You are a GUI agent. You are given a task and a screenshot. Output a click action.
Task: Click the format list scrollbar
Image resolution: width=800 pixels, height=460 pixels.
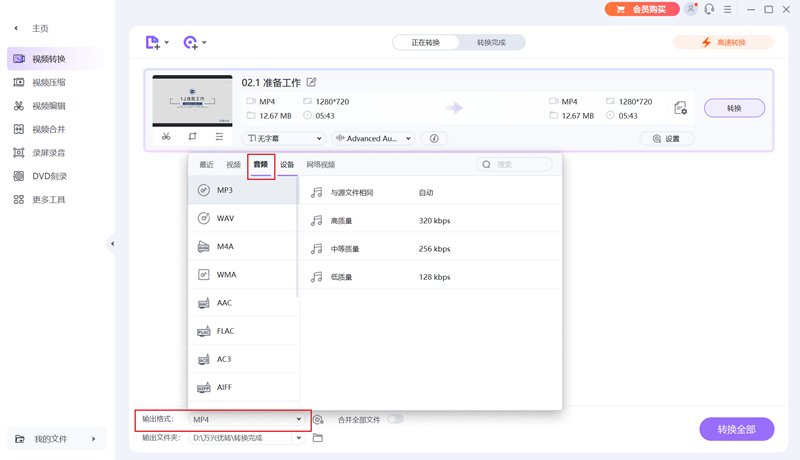click(x=297, y=237)
